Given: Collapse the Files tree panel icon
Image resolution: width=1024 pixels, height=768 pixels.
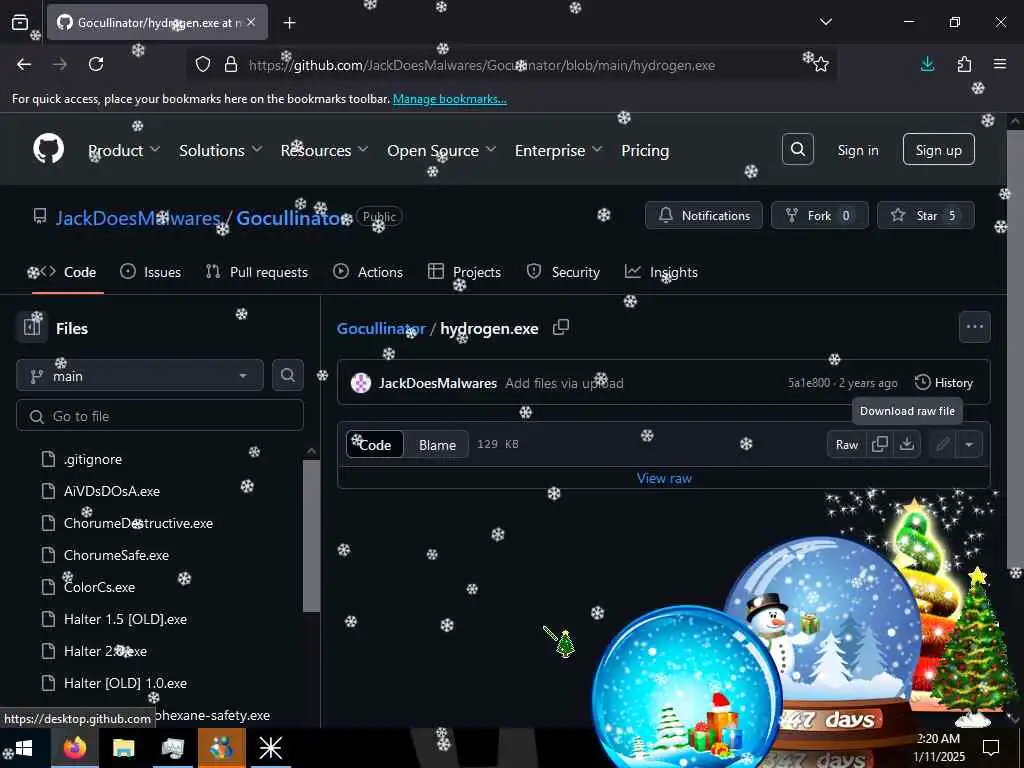Looking at the screenshot, I should [32, 327].
